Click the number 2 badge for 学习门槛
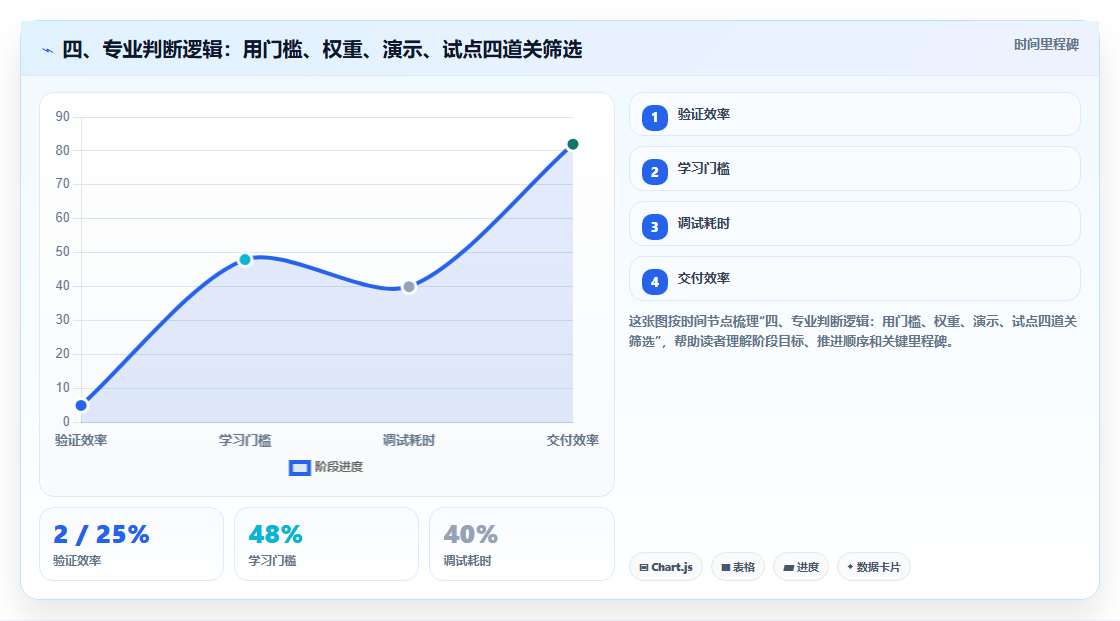The image size is (1120, 621). click(x=654, y=172)
